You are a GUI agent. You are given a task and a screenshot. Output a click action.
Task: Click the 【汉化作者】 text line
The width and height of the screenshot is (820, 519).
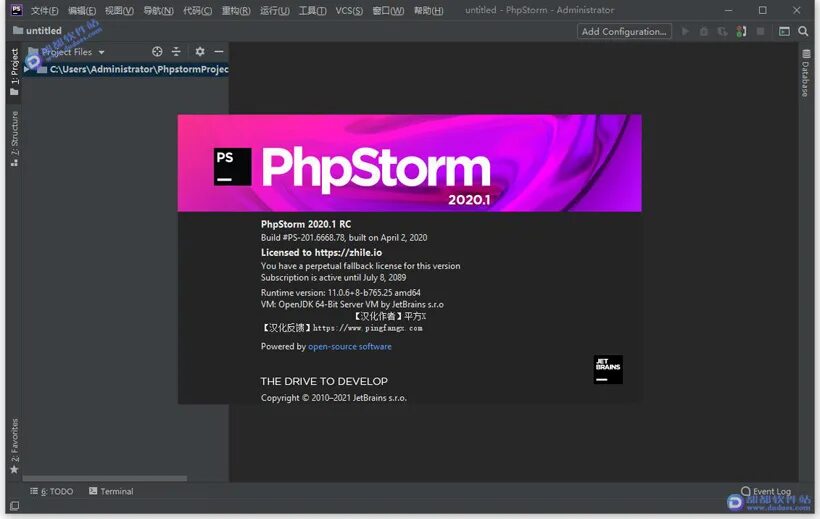[389, 316]
